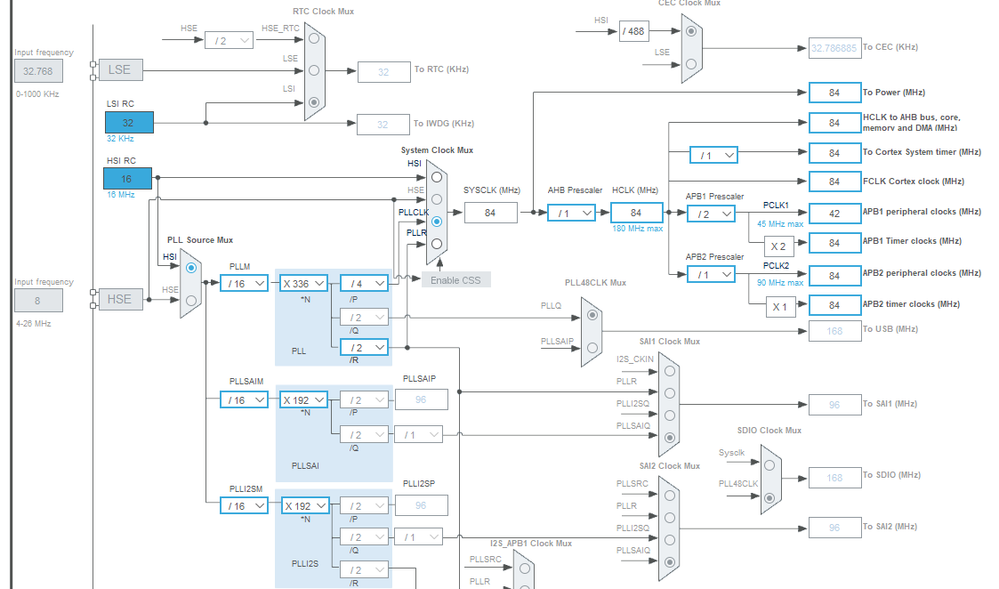Select HSE radio in PLL Source Mux
This screenshot has height=589, width=999.
(x=191, y=300)
